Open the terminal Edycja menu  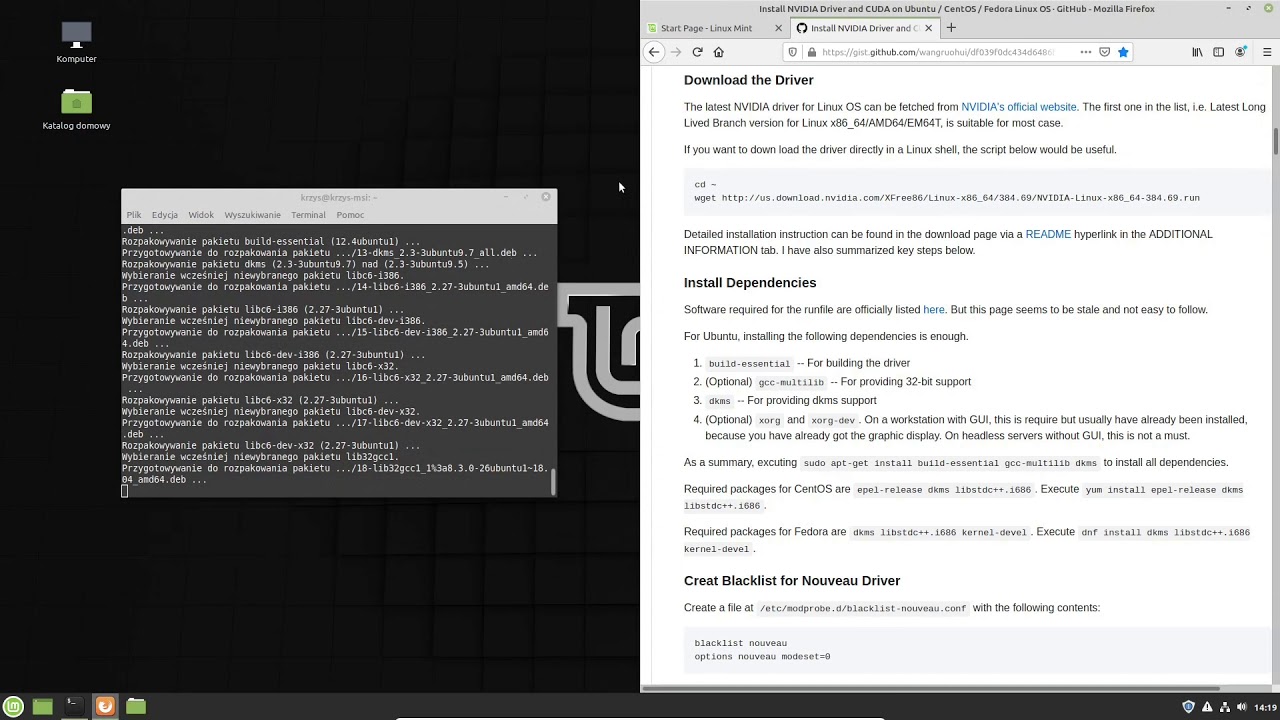coord(164,215)
